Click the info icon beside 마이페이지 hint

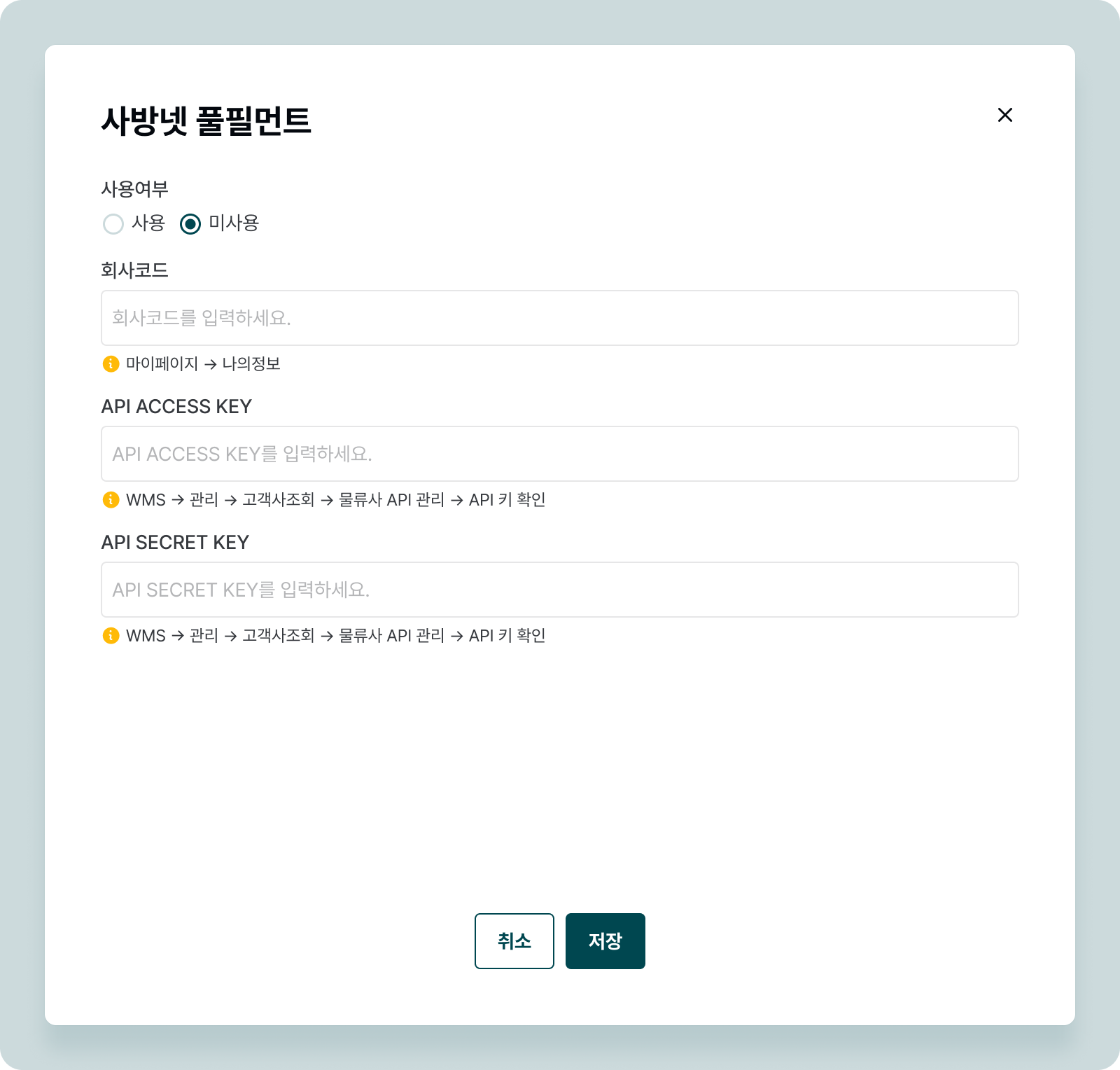pyautogui.click(x=111, y=364)
